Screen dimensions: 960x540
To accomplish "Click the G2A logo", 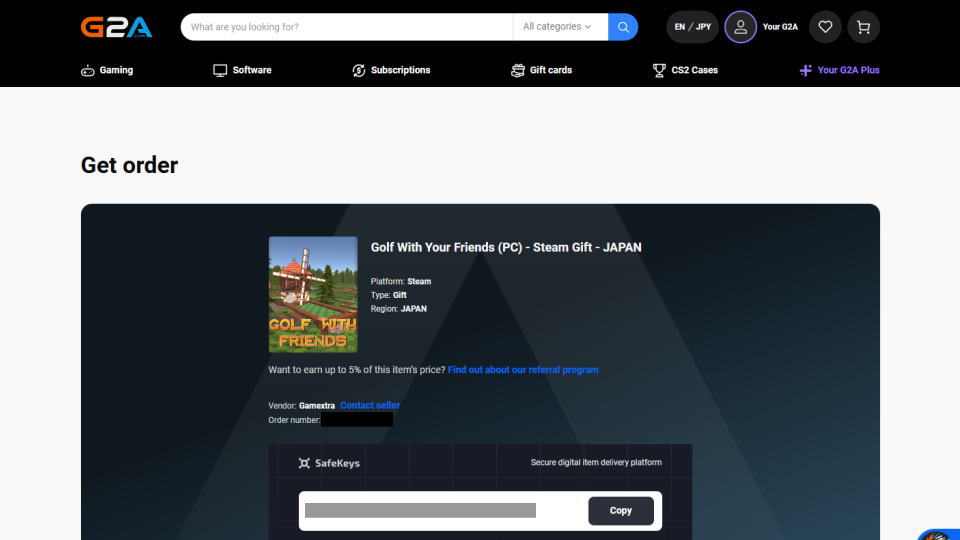I will point(116,27).
